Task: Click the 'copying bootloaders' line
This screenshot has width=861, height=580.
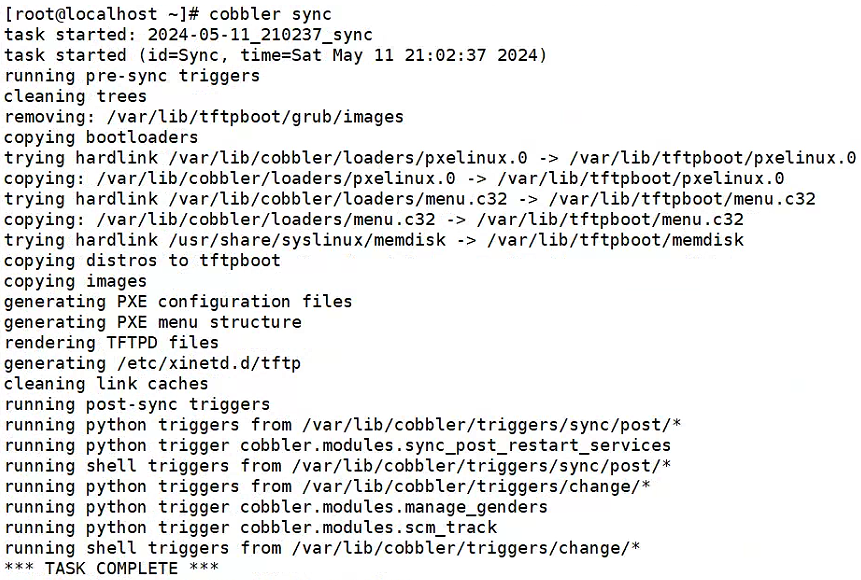Action: pos(101,137)
